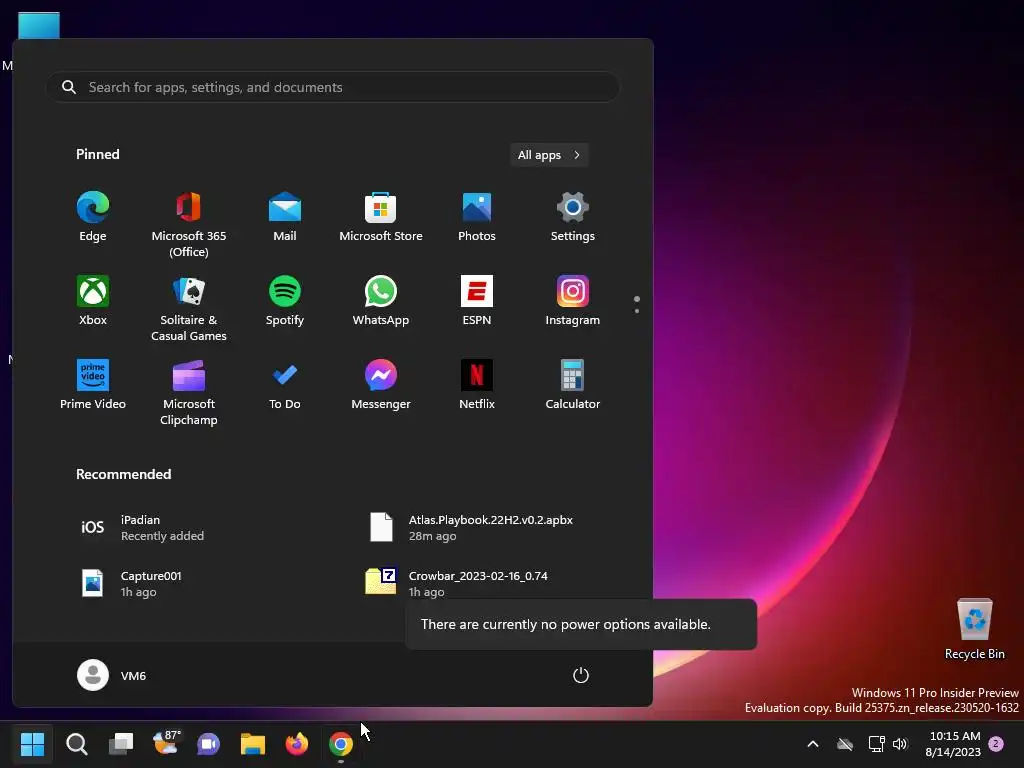This screenshot has height=768, width=1024.
Task: Open the VM6 user account menu
Action: (x=112, y=675)
